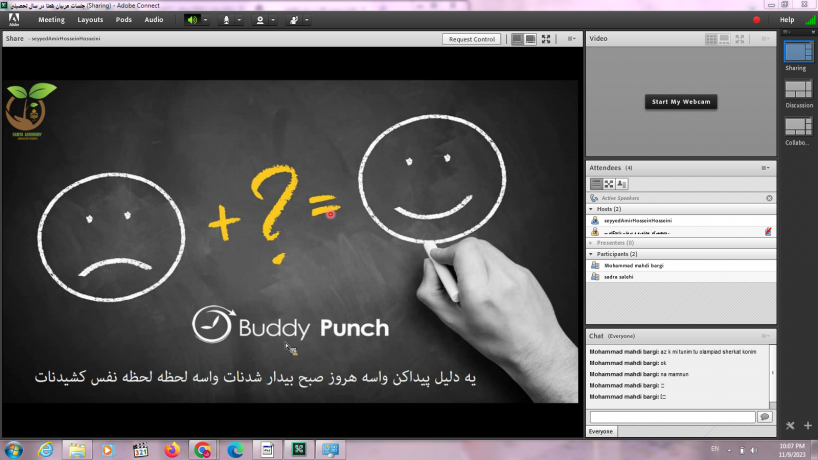
Task: Open the Pods menu
Action: click(x=124, y=20)
